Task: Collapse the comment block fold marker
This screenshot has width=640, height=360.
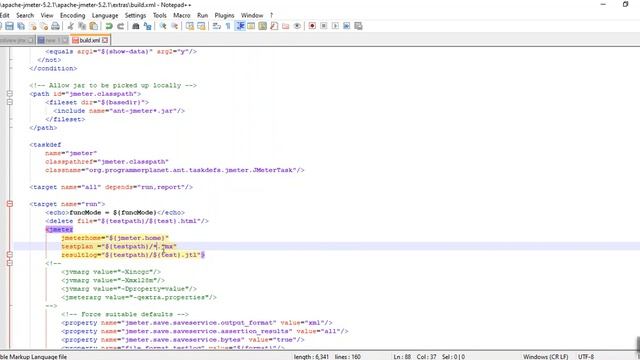Action: 10,263
